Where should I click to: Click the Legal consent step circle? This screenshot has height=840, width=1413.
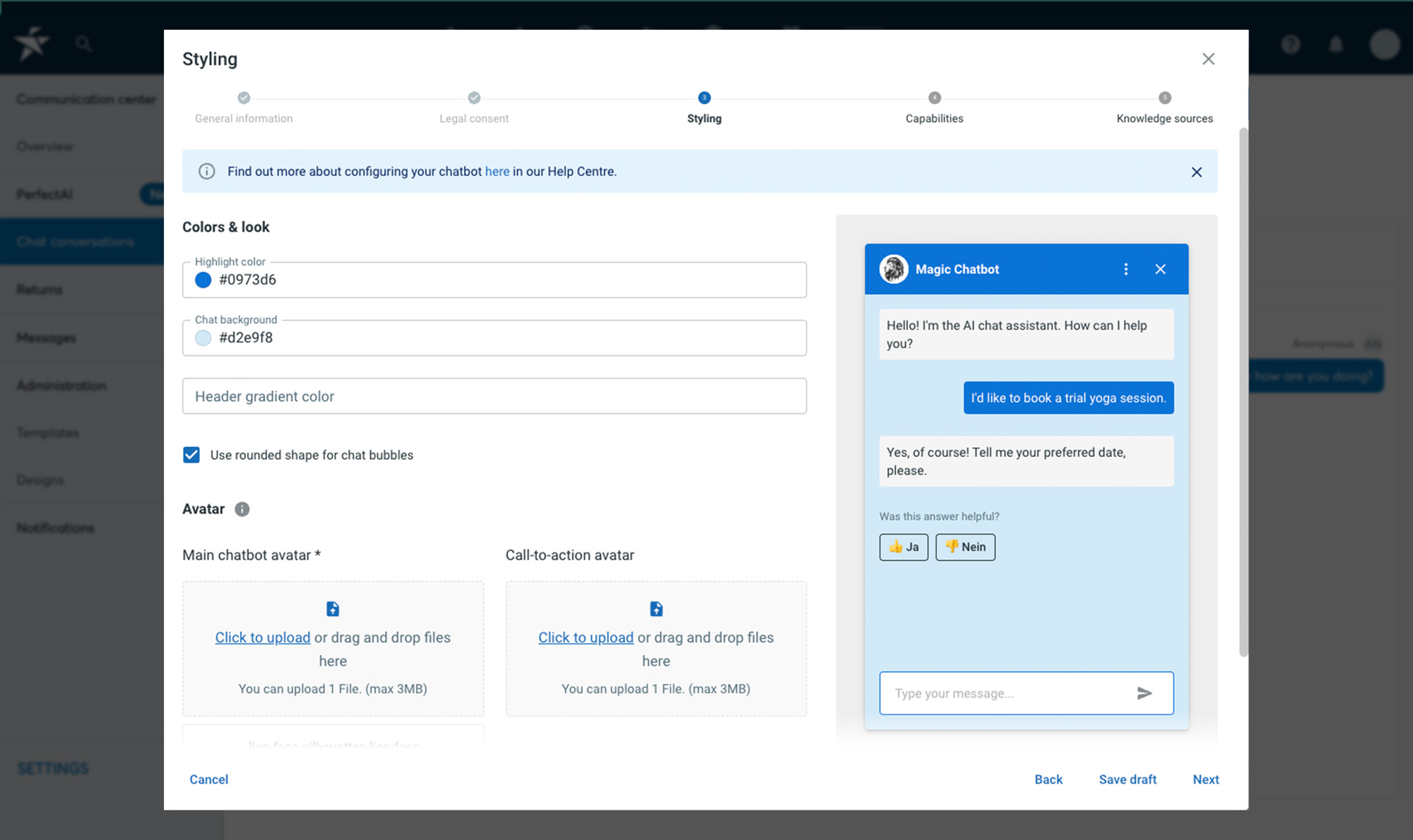[x=474, y=97]
